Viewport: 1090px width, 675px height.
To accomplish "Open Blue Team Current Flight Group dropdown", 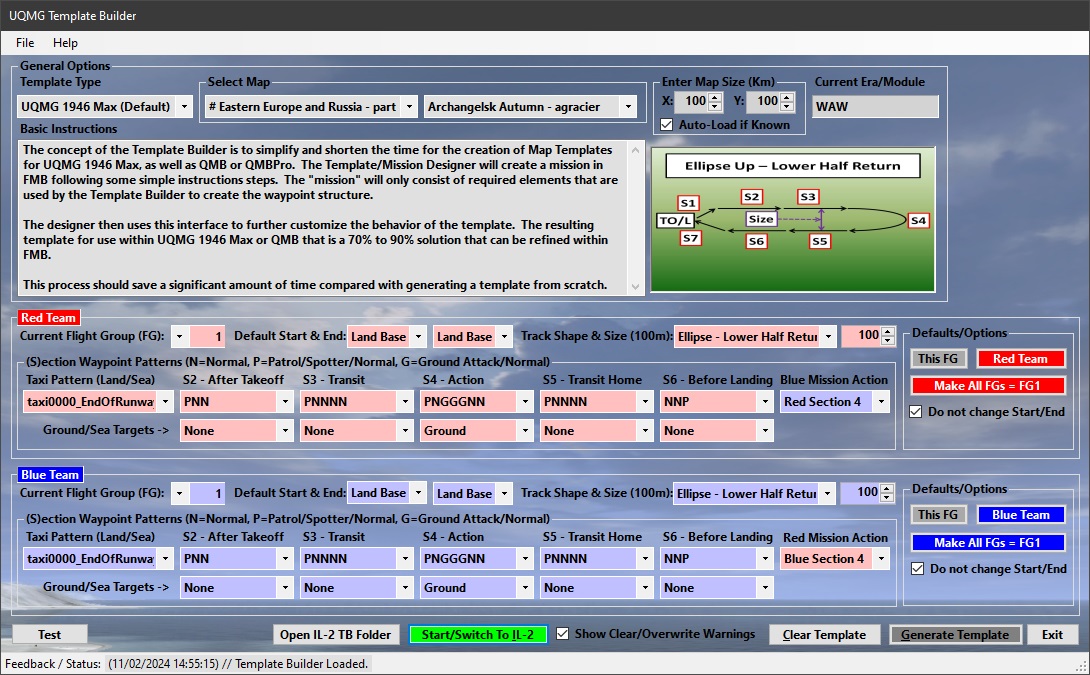I will click(x=179, y=494).
